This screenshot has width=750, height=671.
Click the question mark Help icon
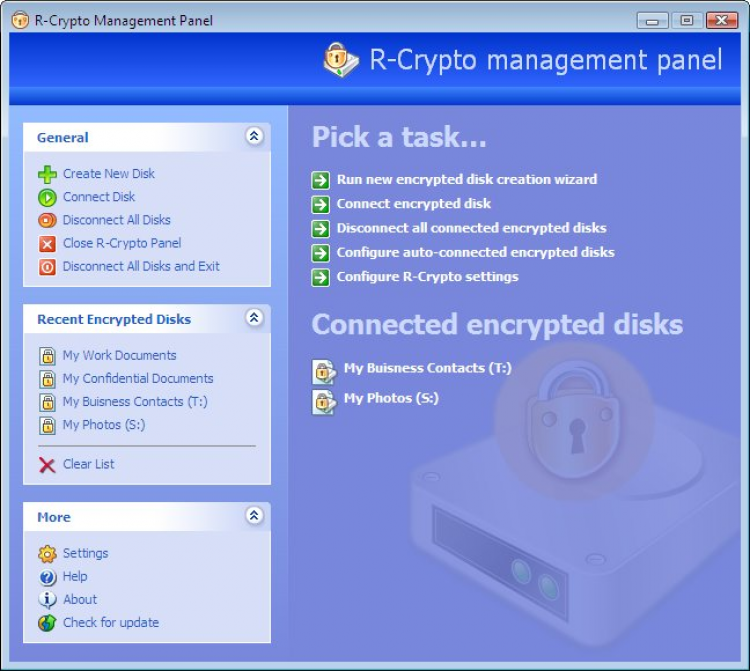[x=47, y=577]
